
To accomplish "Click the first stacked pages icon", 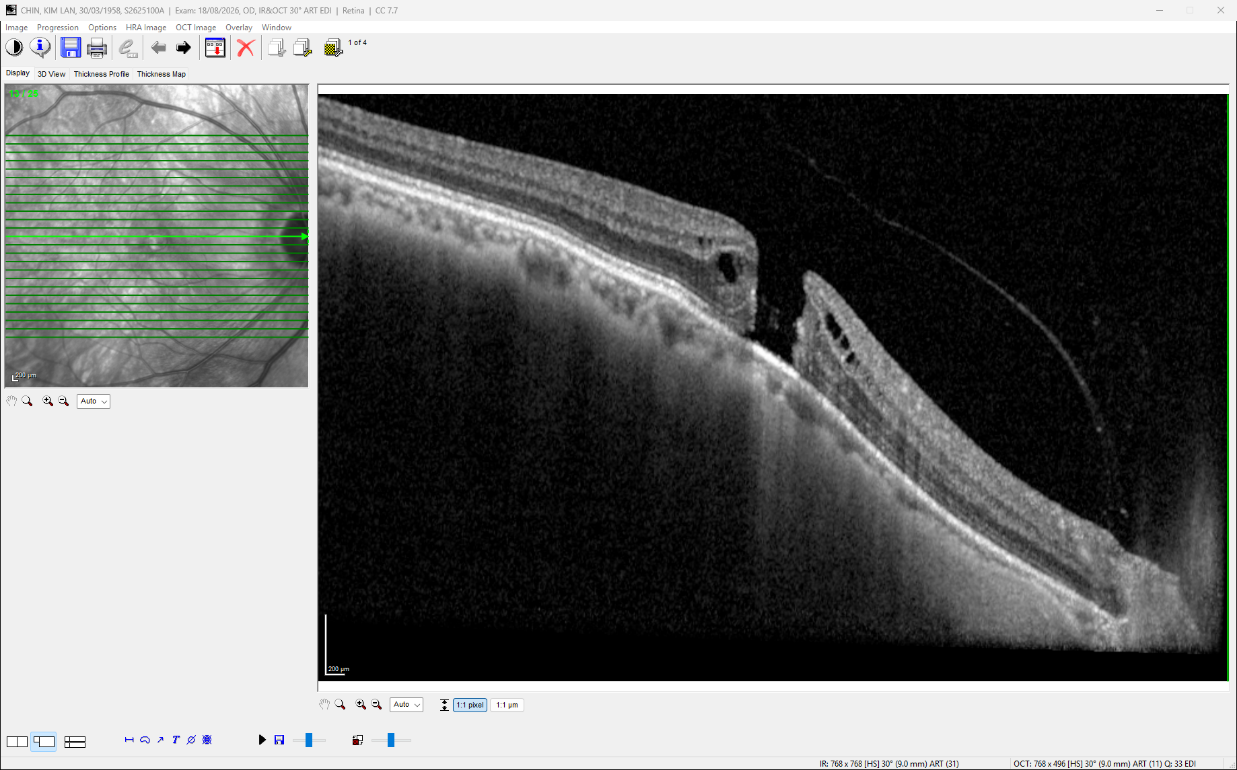I will [x=277, y=47].
